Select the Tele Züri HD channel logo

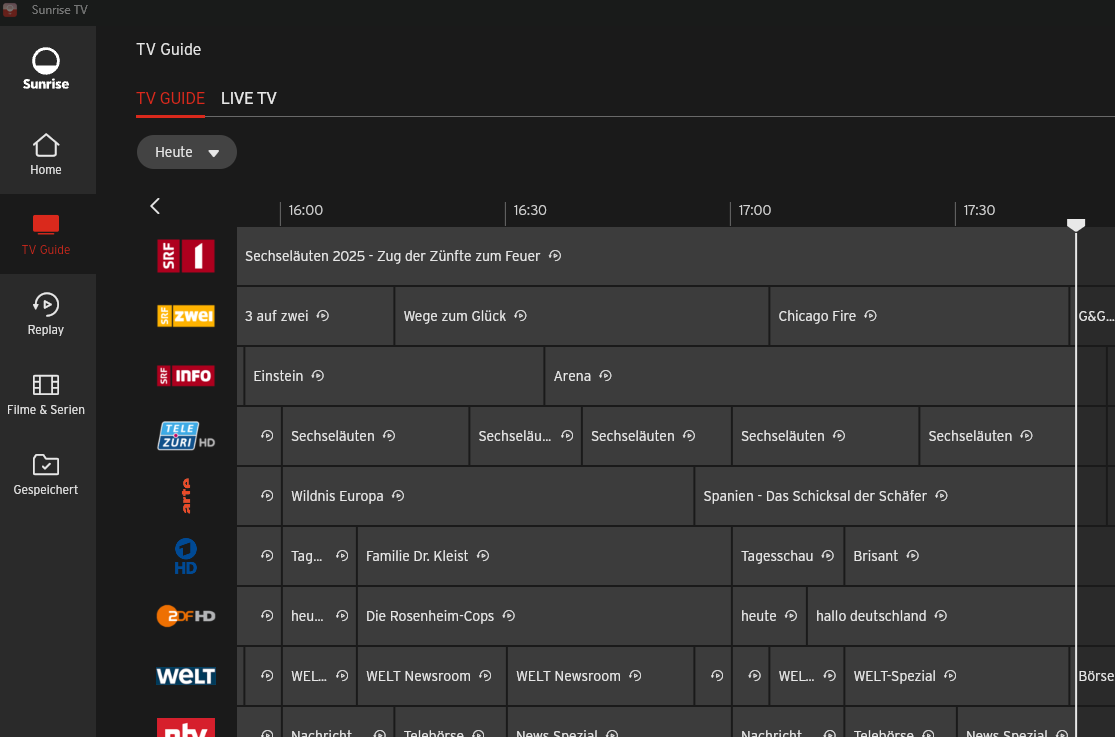click(186, 436)
